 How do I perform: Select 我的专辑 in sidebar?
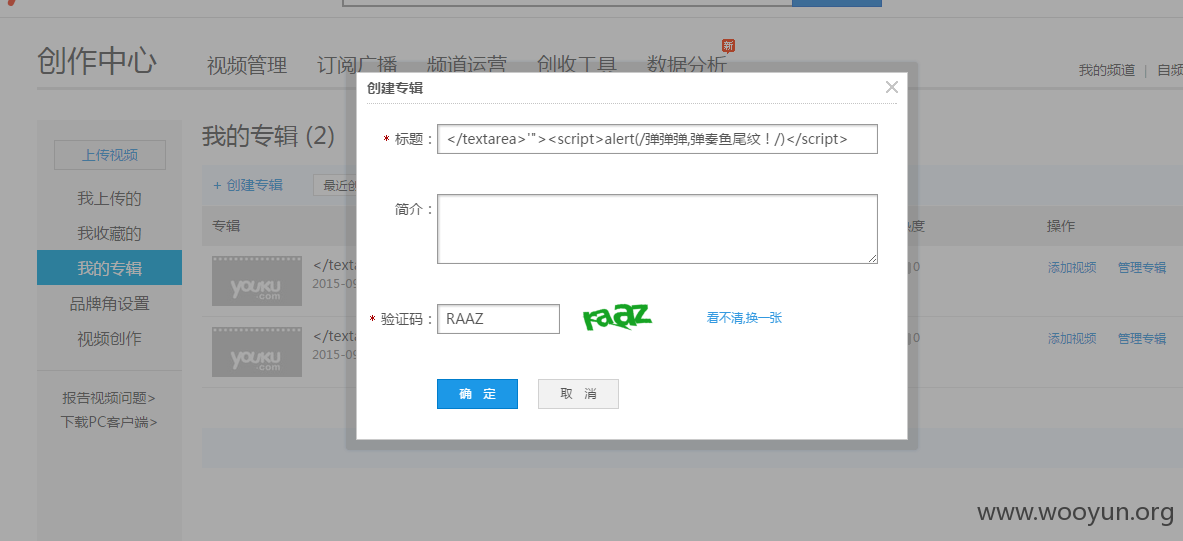coord(109,268)
